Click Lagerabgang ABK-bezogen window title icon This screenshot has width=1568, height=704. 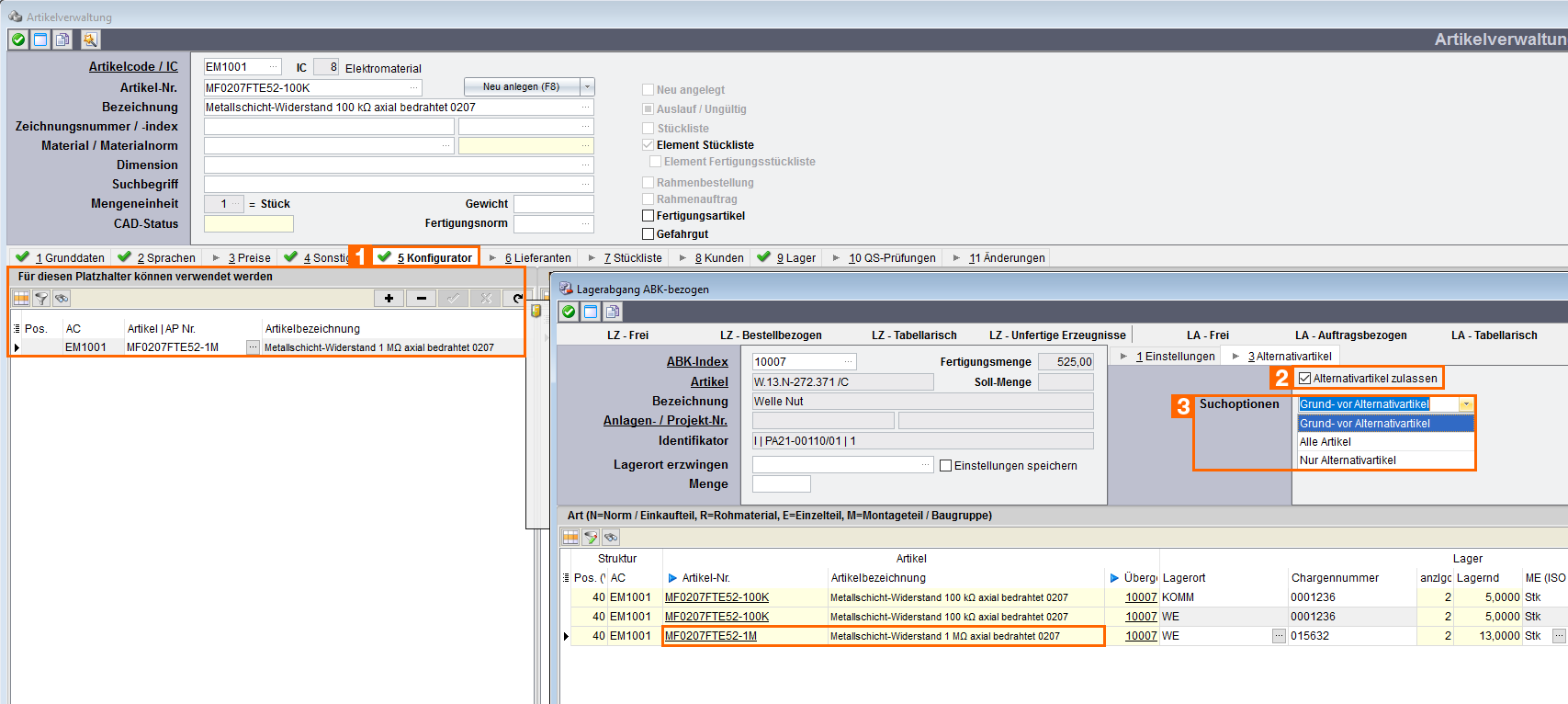tap(566, 289)
